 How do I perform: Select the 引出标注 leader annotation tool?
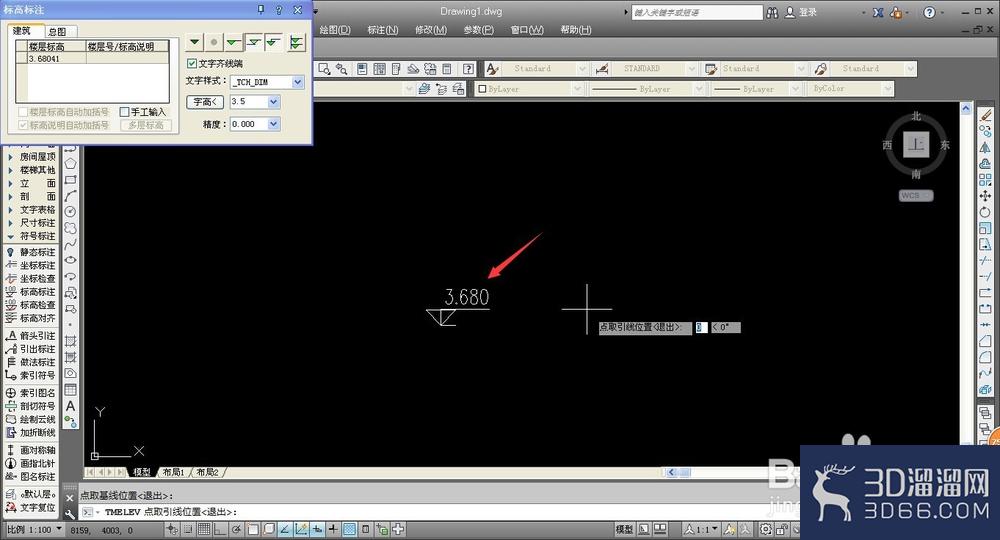pyautogui.click(x=31, y=349)
